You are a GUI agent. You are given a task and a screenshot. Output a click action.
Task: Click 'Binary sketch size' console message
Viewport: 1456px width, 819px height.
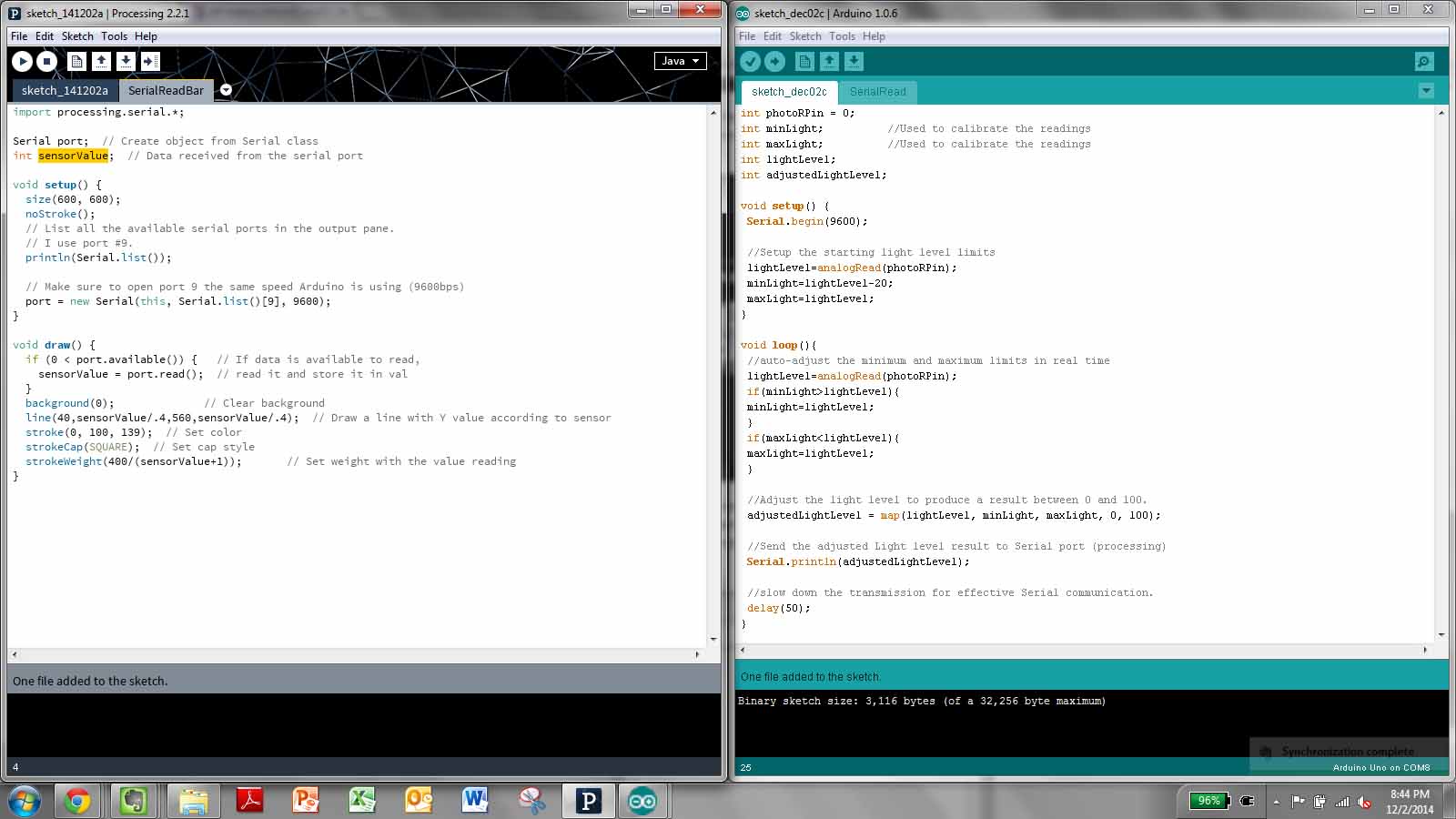[922, 701]
